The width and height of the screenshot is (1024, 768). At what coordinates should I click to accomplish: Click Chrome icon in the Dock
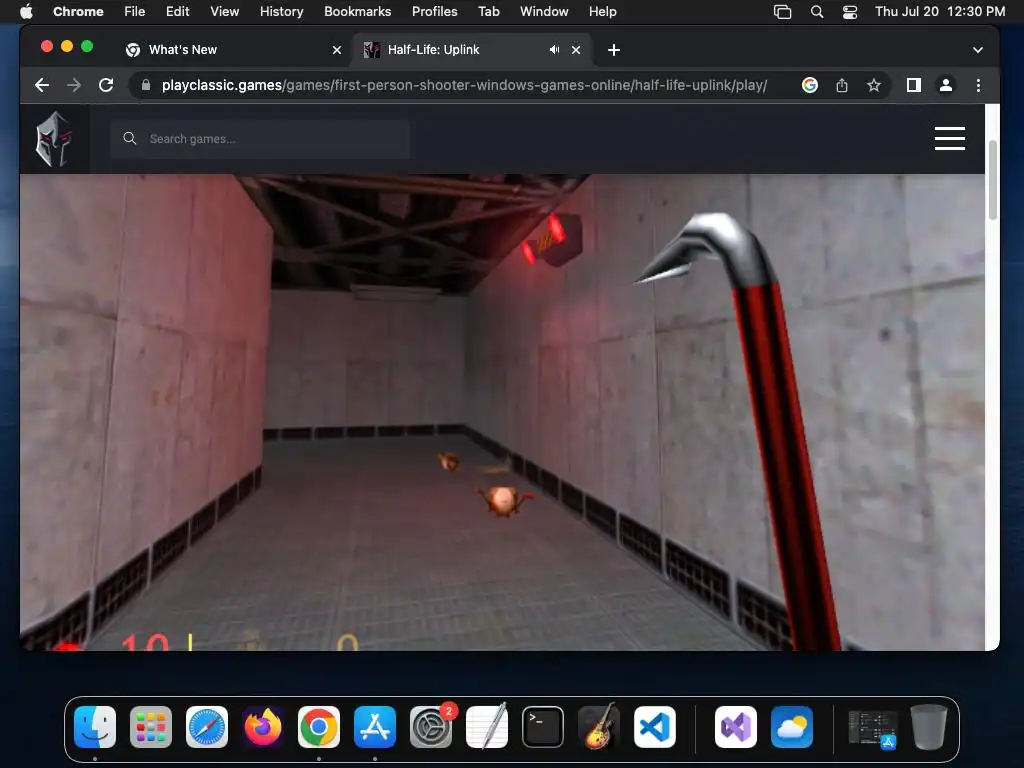319,727
